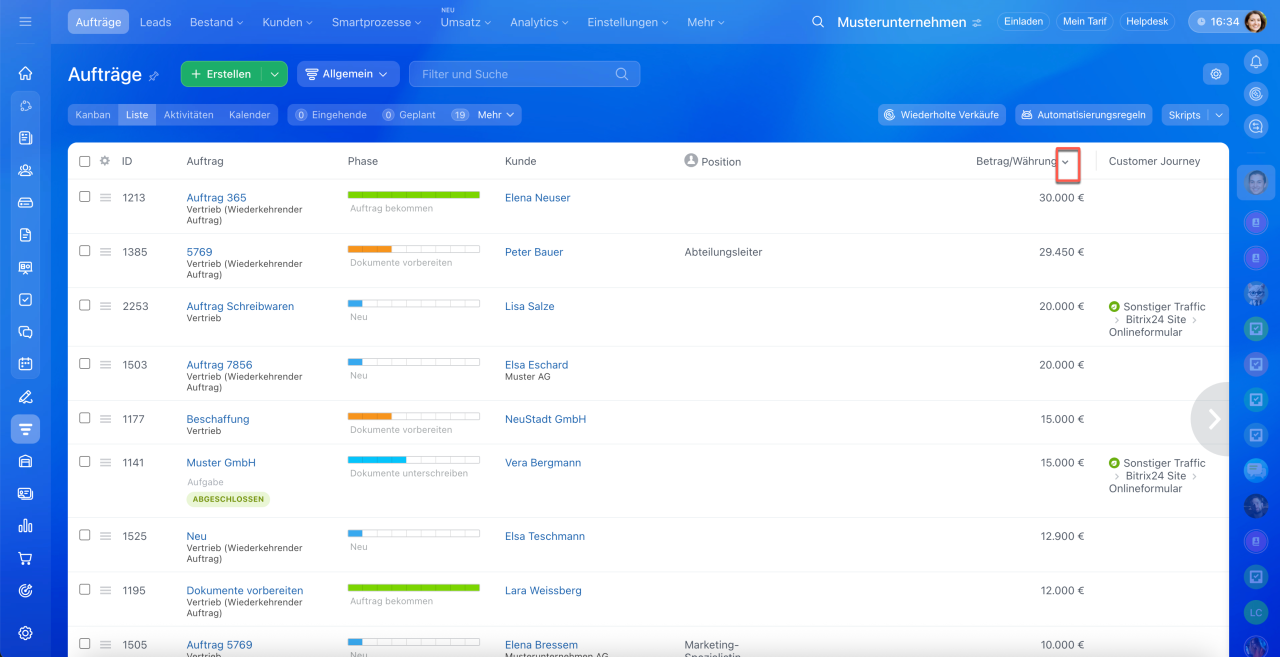1280x657 pixels.
Task: Click the search magnifier in top bar
Action: (818, 22)
